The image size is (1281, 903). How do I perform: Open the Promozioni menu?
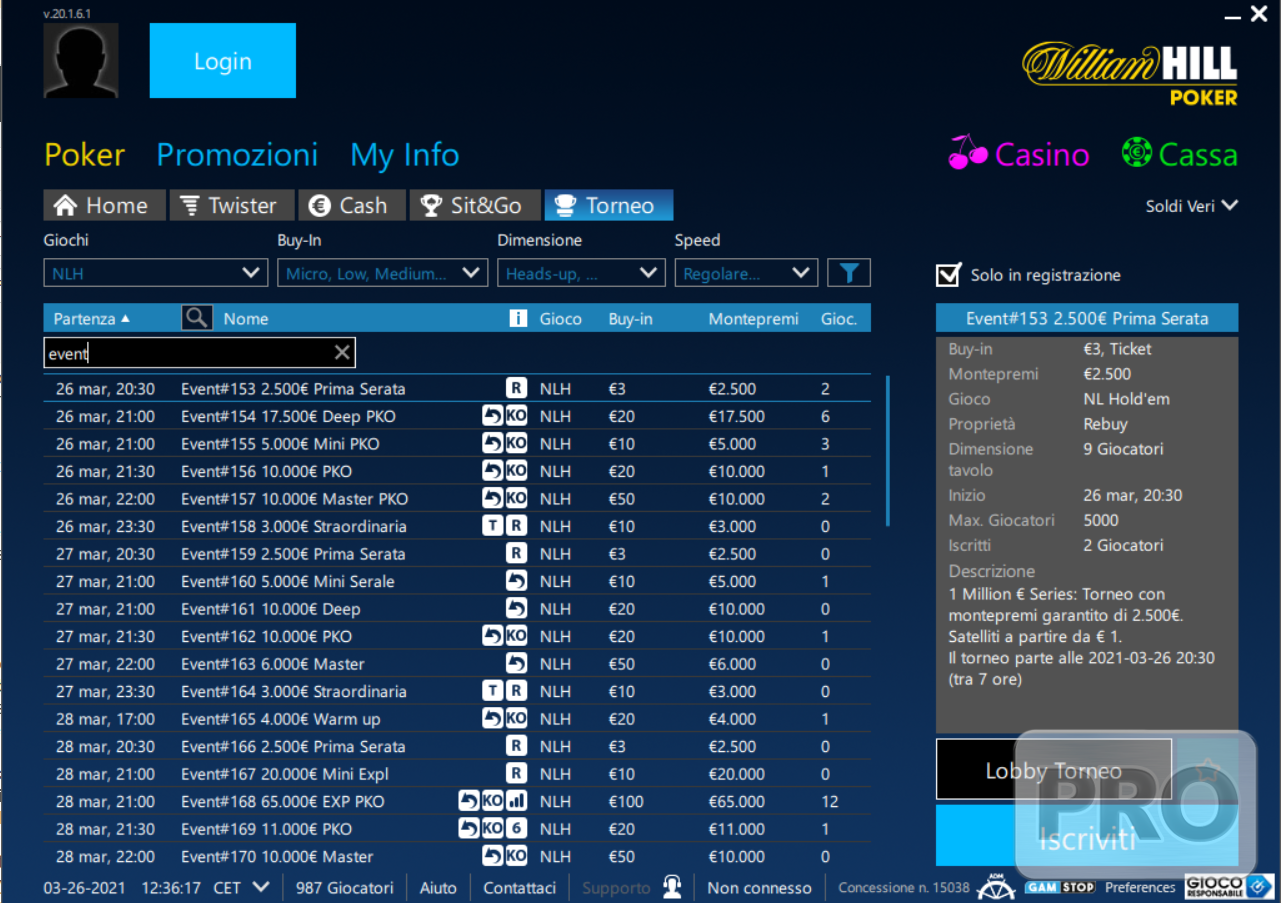tap(237, 155)
